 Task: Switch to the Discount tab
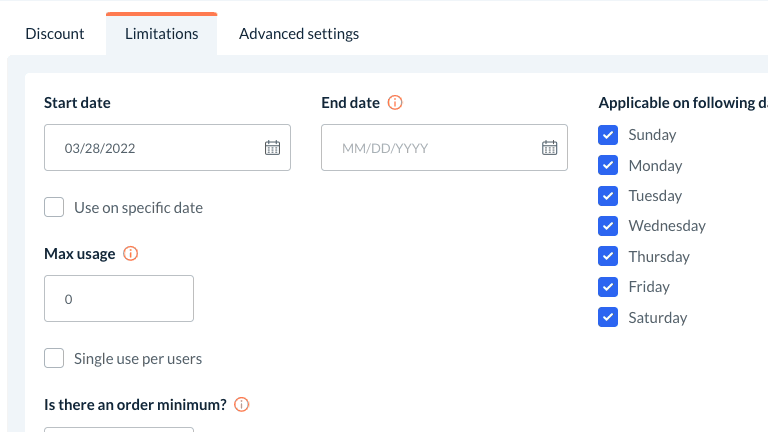tap(55, 34)
